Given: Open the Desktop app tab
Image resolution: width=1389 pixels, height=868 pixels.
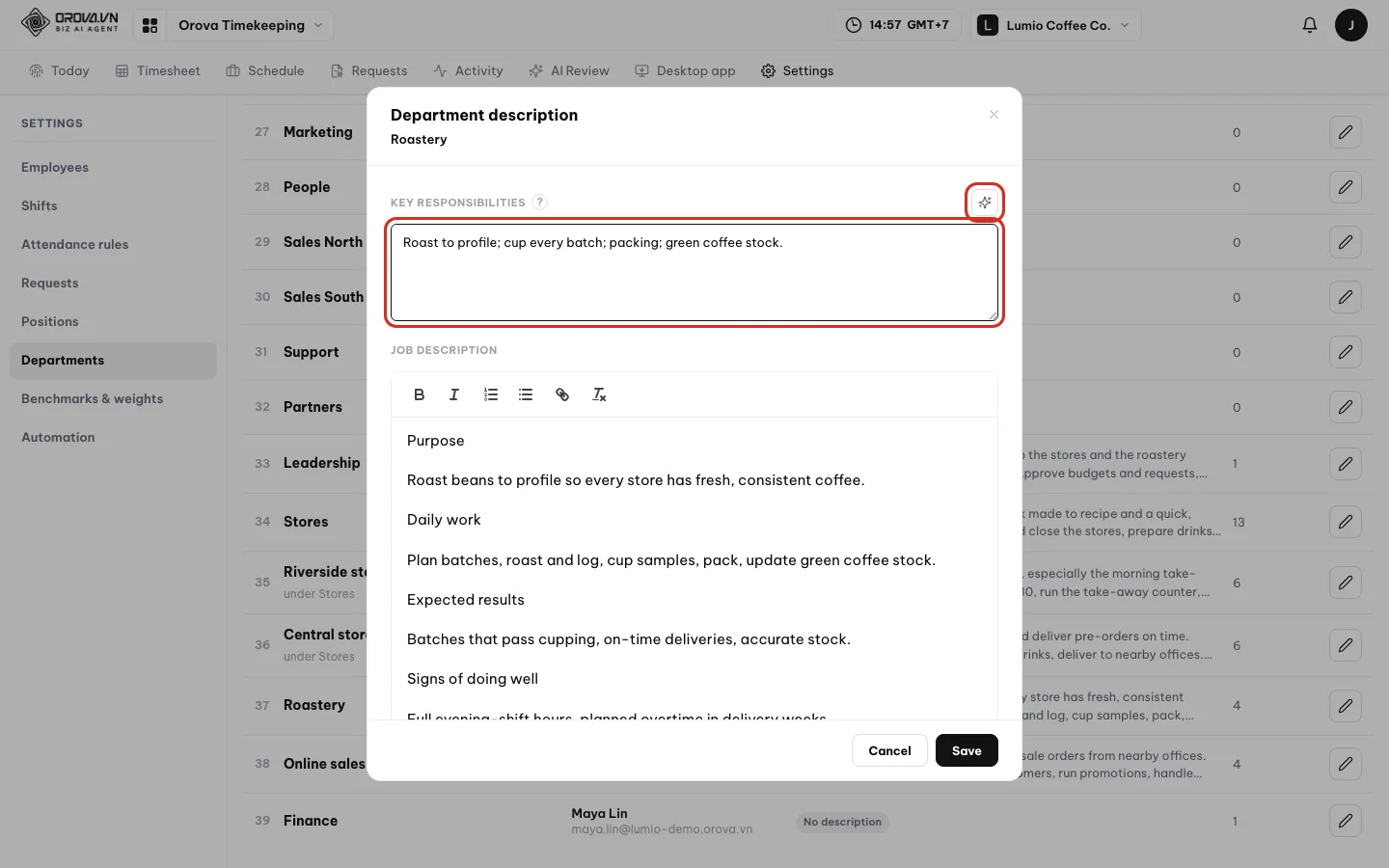Looking at the screenshot, I should click(x=685, y=70).
